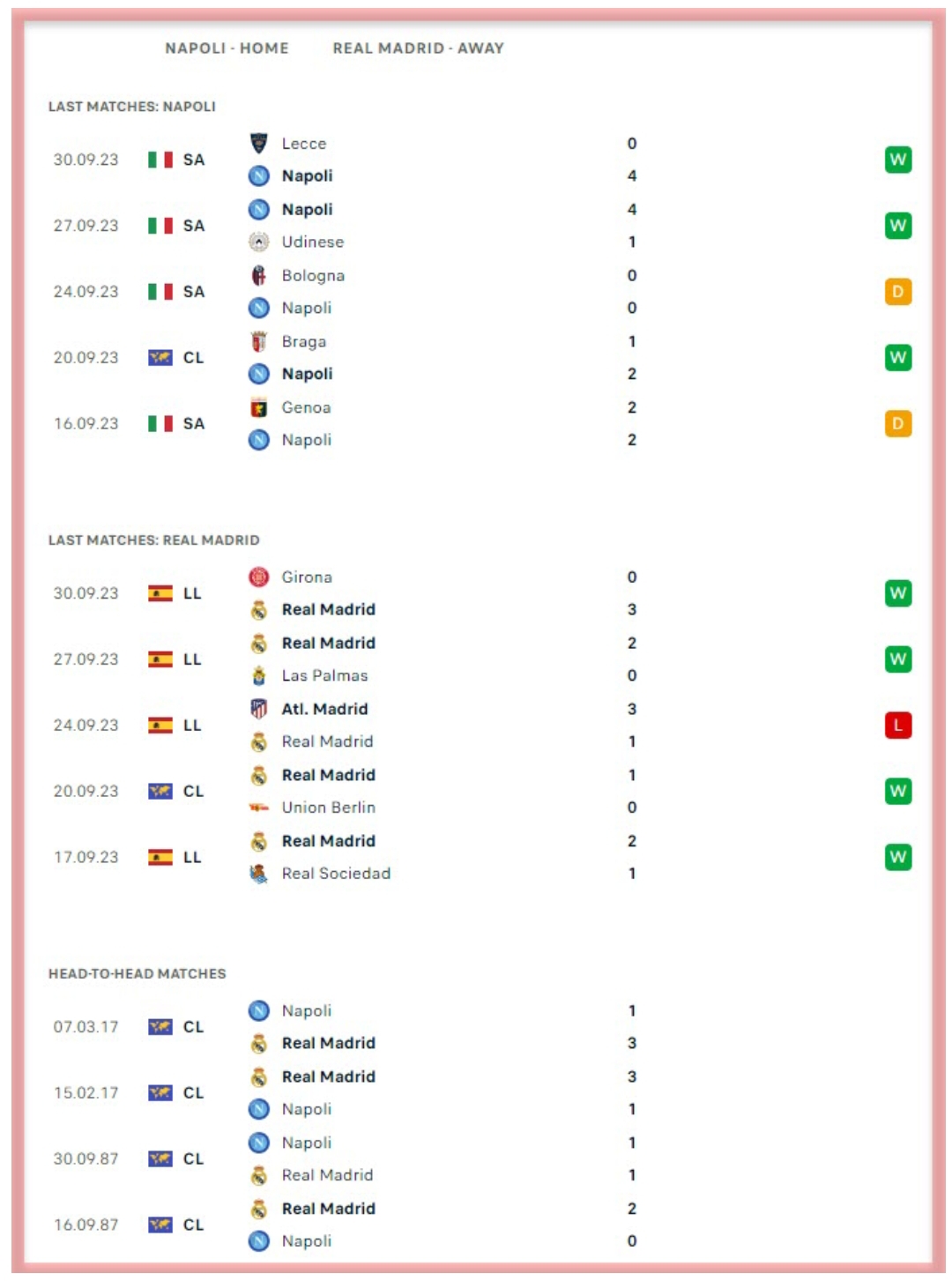Switch to Real Madrid - Away tab
Image resolution: width=952 pixels, height=1281 pixels.
[x=418, y=48]
